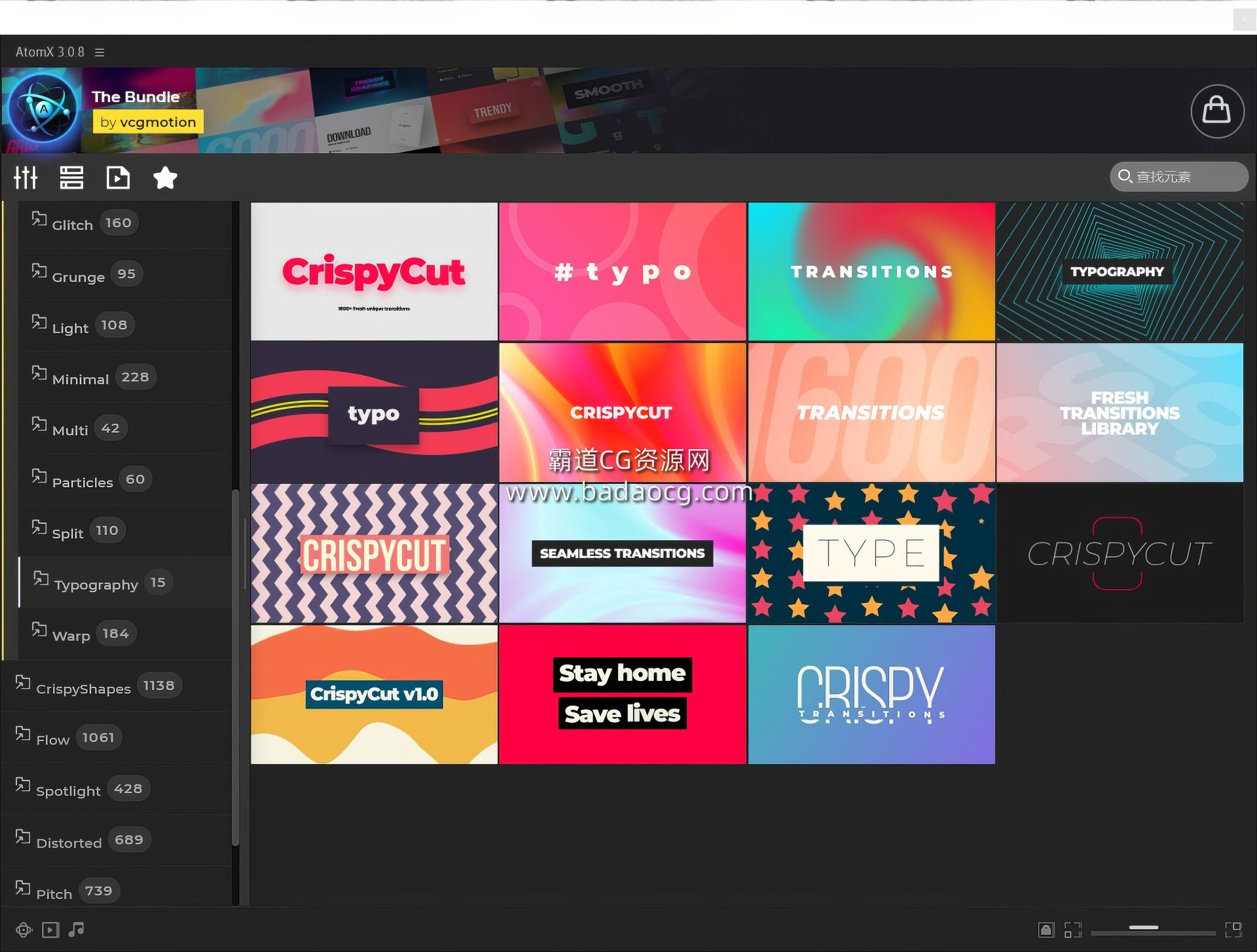The image size is (1257, 952).
Task: Select the 'Fresh Transitions Library' thumbnail
Action: click(1120, 412)
